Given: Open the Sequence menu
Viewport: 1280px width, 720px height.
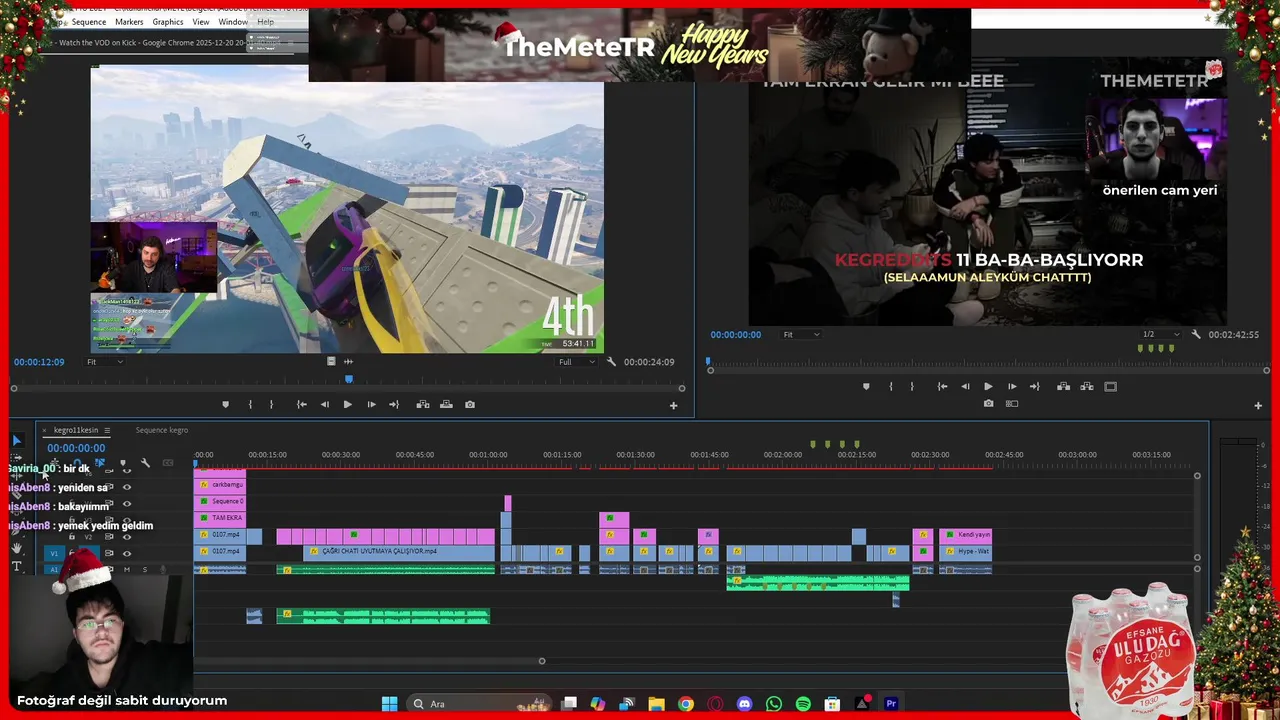Looking at the screenshot, I should (x=89, y=22).
